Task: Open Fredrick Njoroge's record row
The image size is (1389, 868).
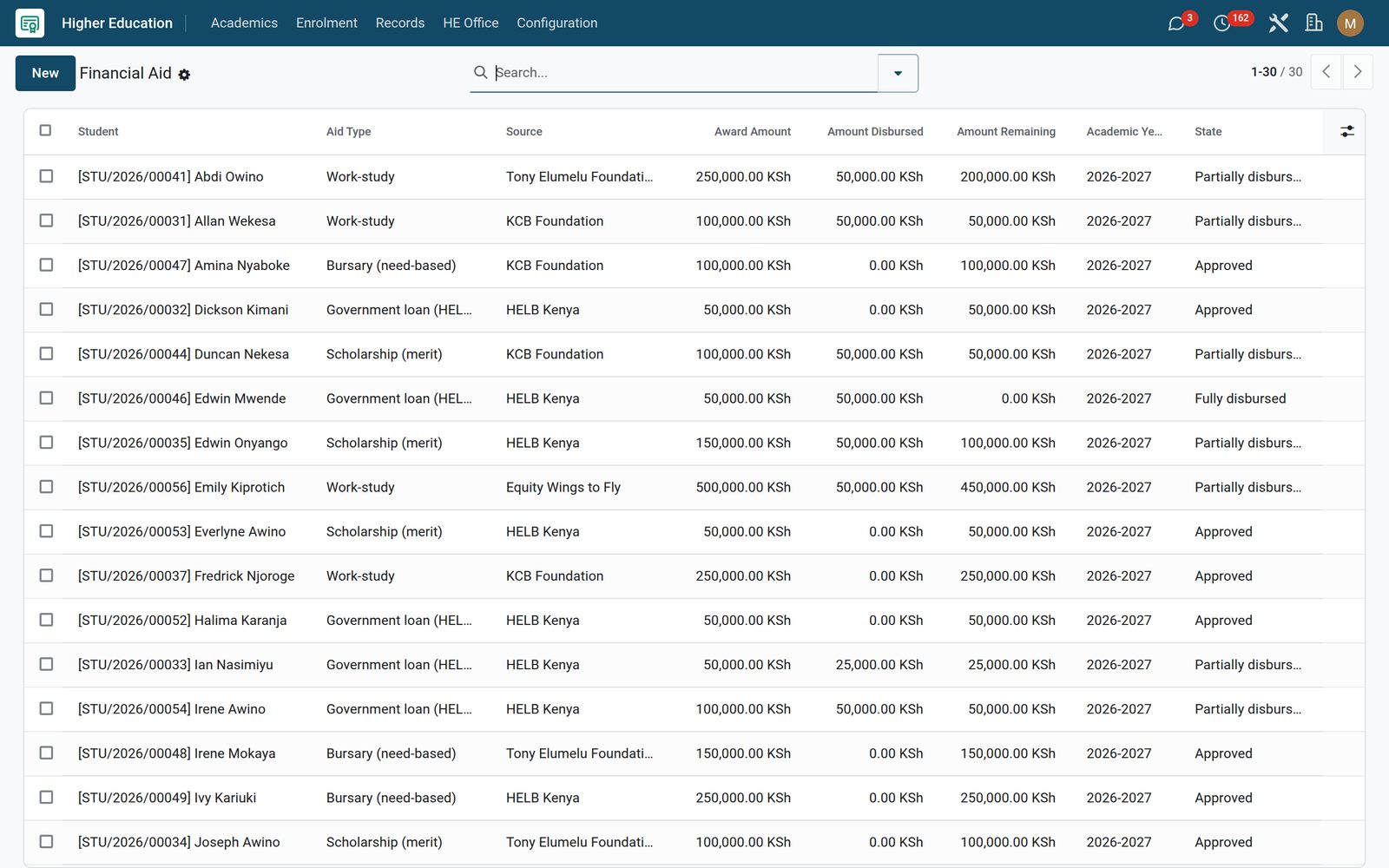Action: pos(694,576)
